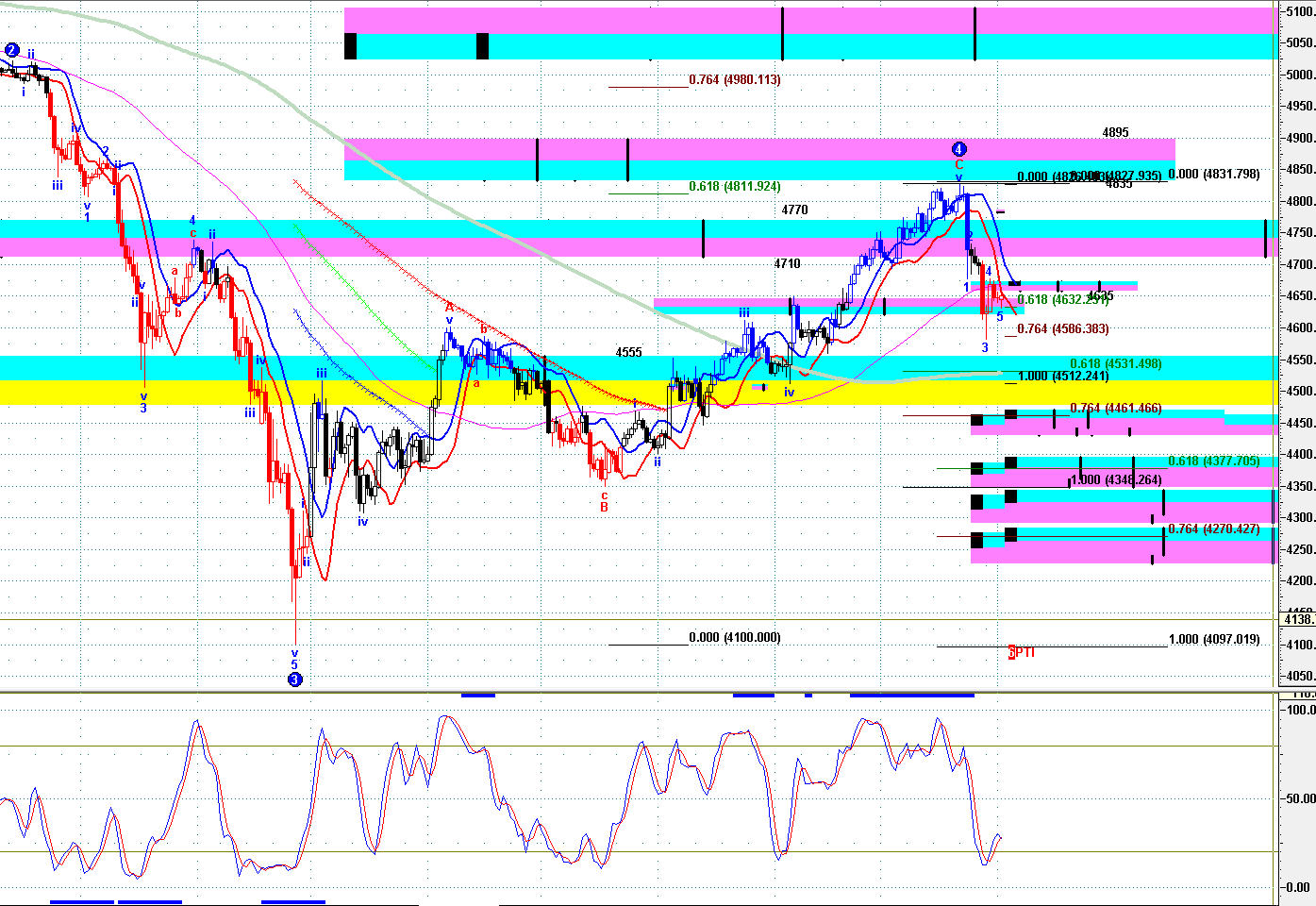Screen dimensions: 1316x906
Task: Click the 100.0 level on oscillator scale
Action: (x=1301, y=710)
